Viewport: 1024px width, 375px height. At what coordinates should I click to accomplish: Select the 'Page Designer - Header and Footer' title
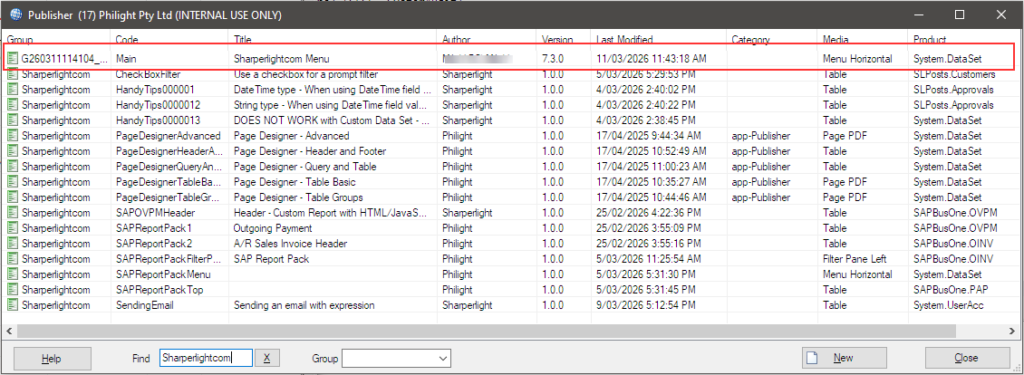point(310,151)
